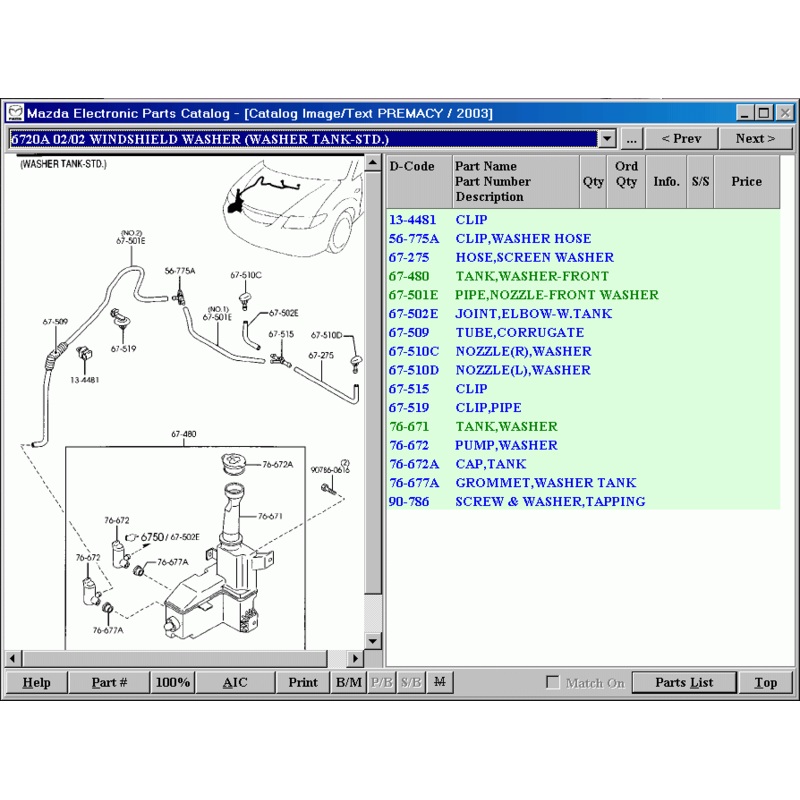Select part row 67-515 CLIP
Viewport: 800px width, 800px height.
(x=583, y=389)
